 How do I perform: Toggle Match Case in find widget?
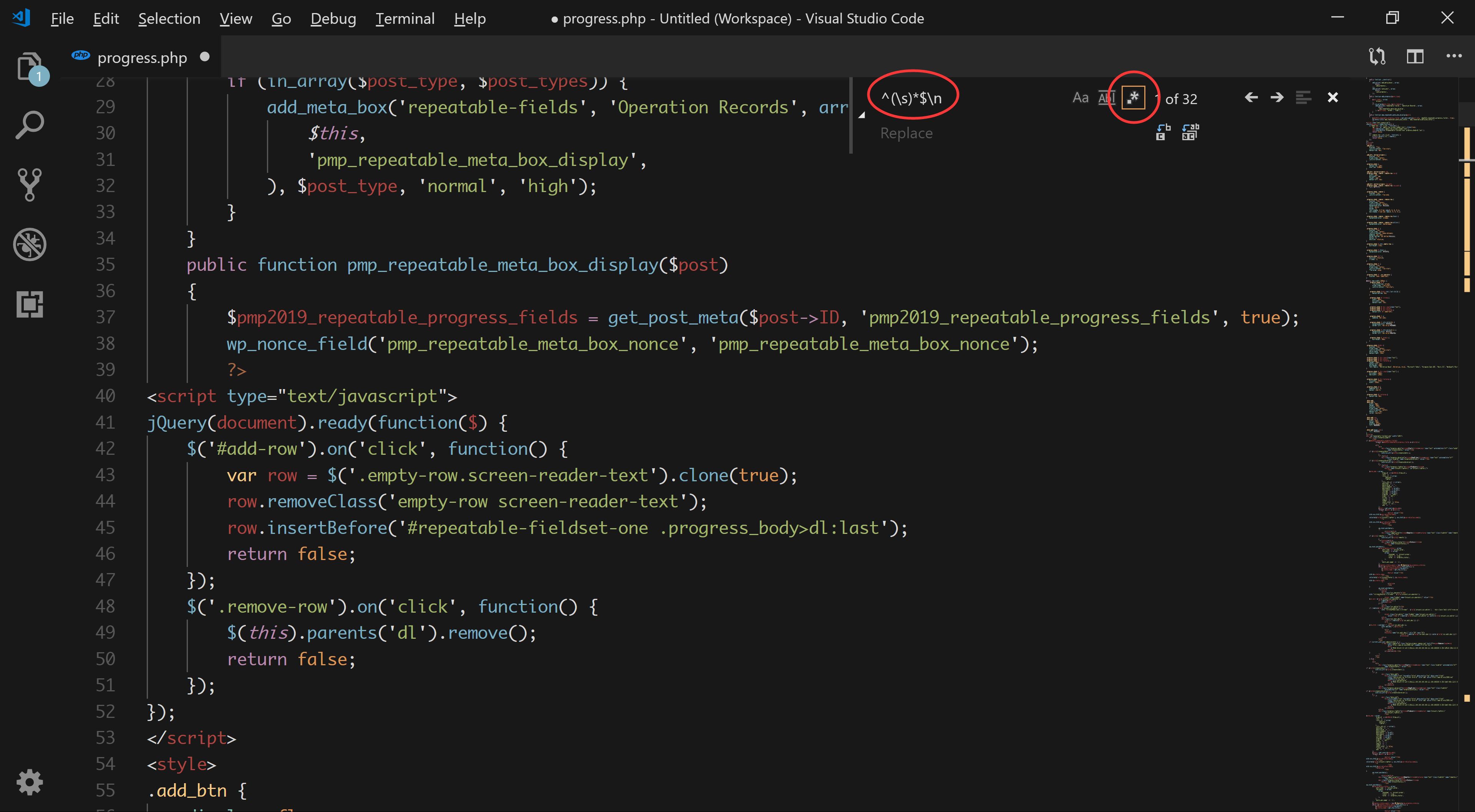(1080, 98)
